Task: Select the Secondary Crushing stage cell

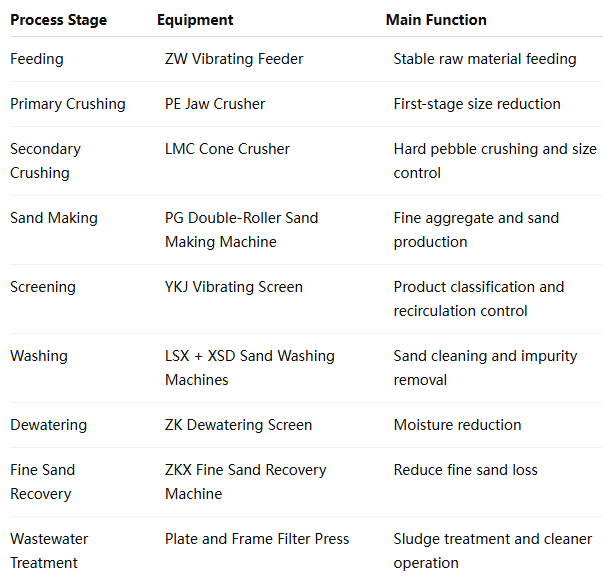Action: (x=45, y=161)
